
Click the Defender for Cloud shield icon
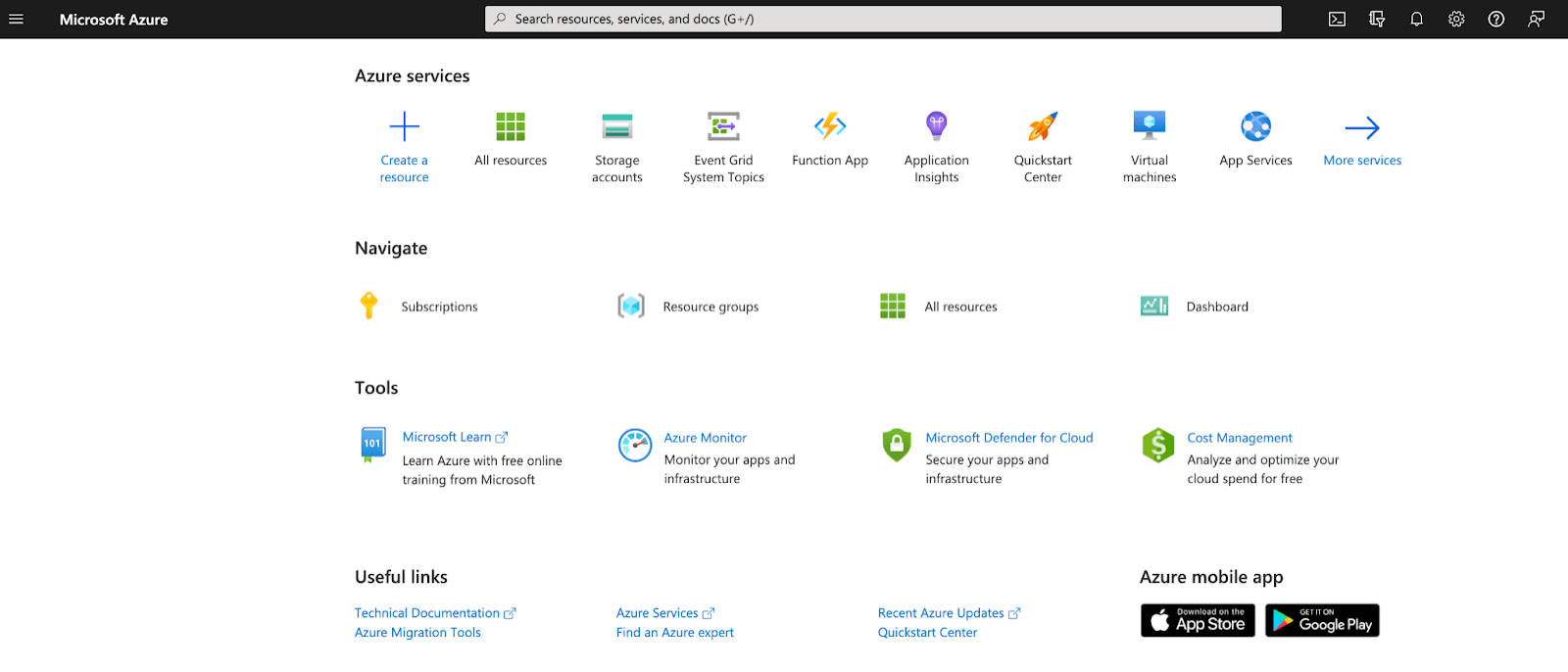[897, 445]
